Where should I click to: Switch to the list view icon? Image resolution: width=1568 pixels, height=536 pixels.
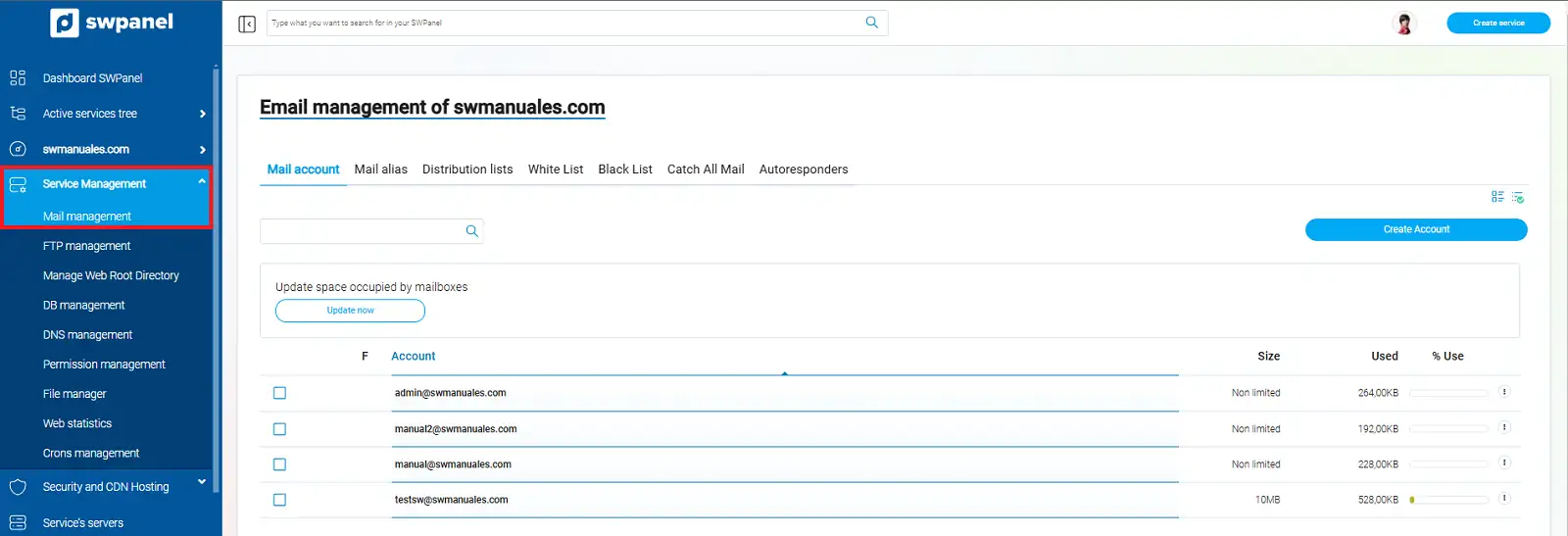1518,197
